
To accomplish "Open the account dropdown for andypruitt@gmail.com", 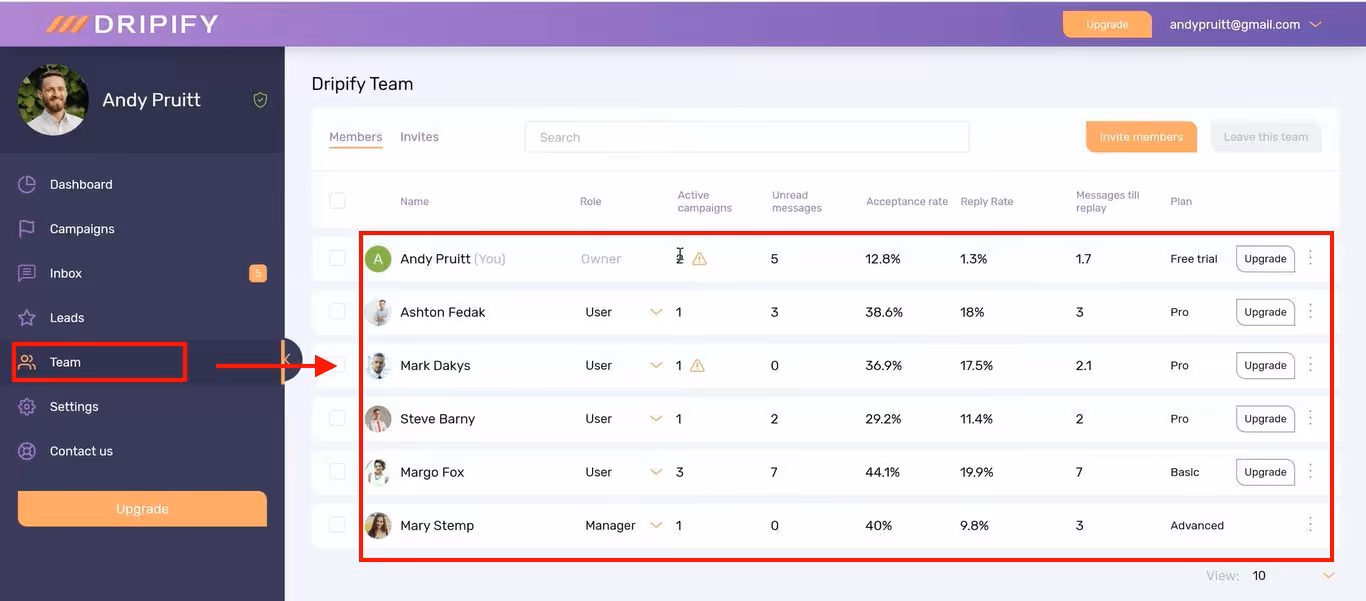I will click(x=1243, y=23).
